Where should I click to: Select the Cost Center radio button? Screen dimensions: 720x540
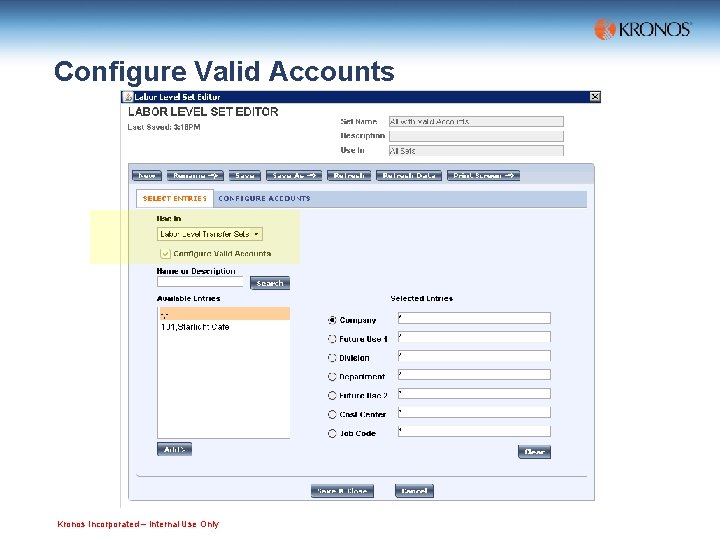click(x=332, y=414)
